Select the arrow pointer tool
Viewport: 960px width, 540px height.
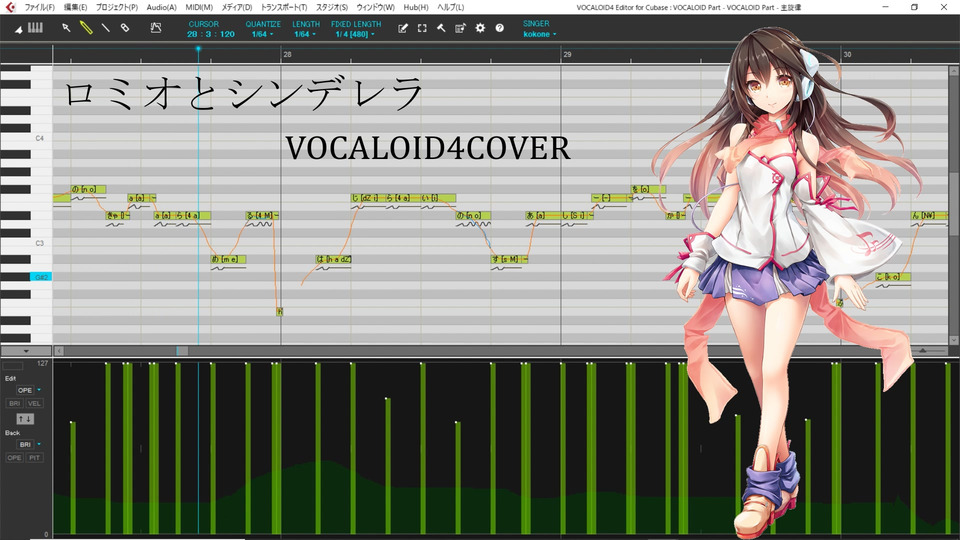pyautogui.click(x=66, y=28)
